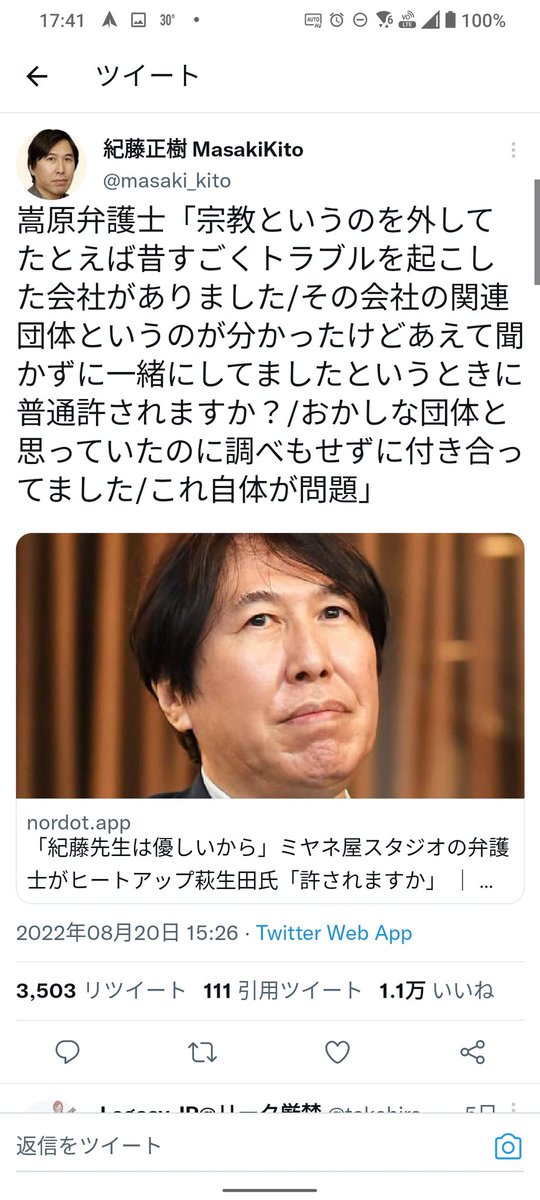View the 1.1万 いいね list

(436, 990)
